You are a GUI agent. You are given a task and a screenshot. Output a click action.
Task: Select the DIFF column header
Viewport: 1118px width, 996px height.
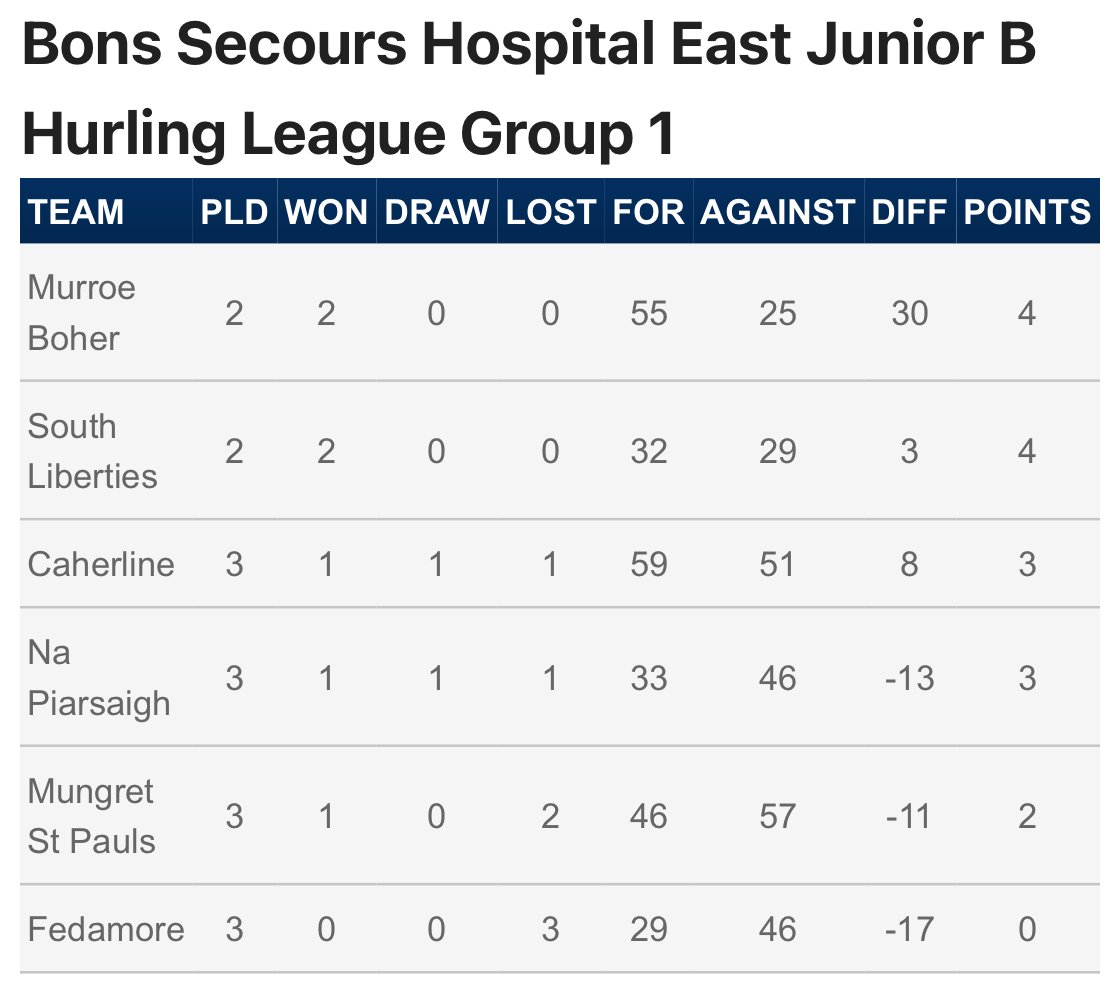(909, 212)
